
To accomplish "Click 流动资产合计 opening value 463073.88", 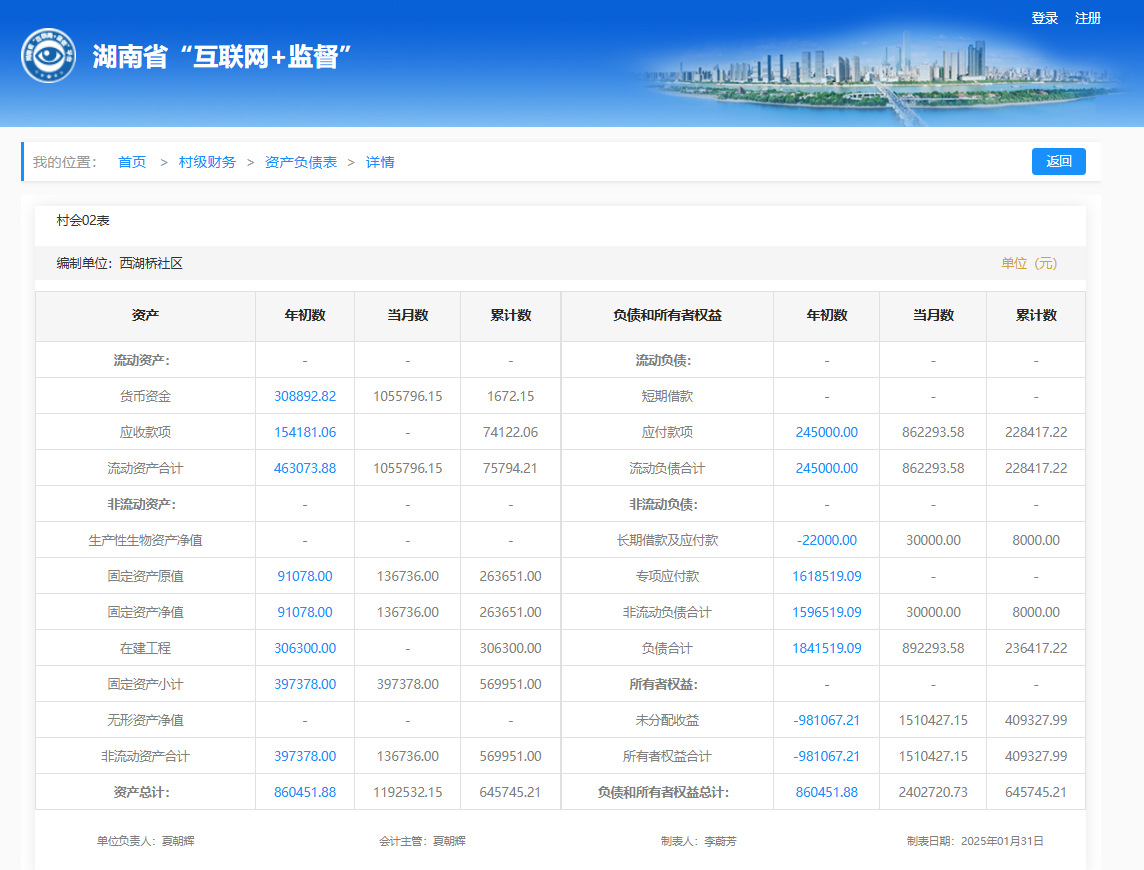I will coord(305,468).
